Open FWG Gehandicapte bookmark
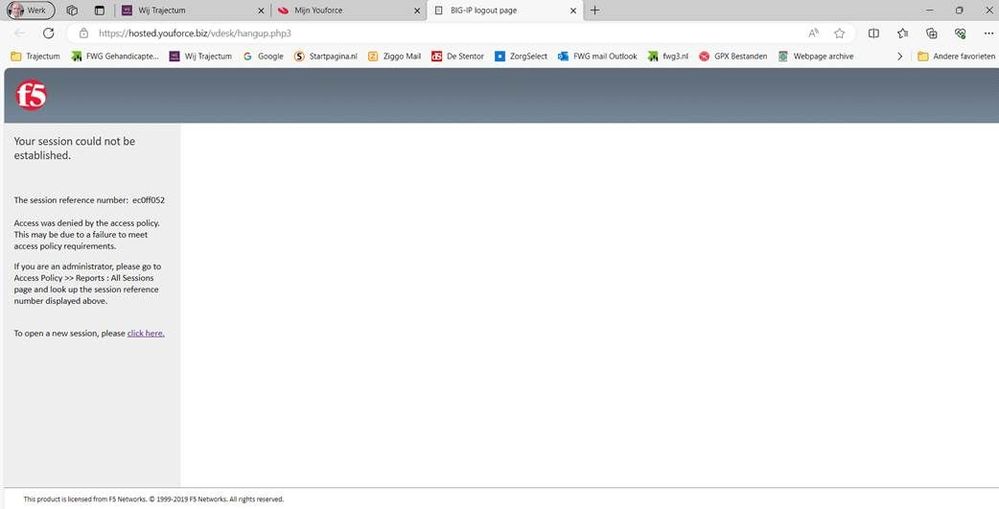The height and width of the screenshot is (509, 999). pos(115,56)
